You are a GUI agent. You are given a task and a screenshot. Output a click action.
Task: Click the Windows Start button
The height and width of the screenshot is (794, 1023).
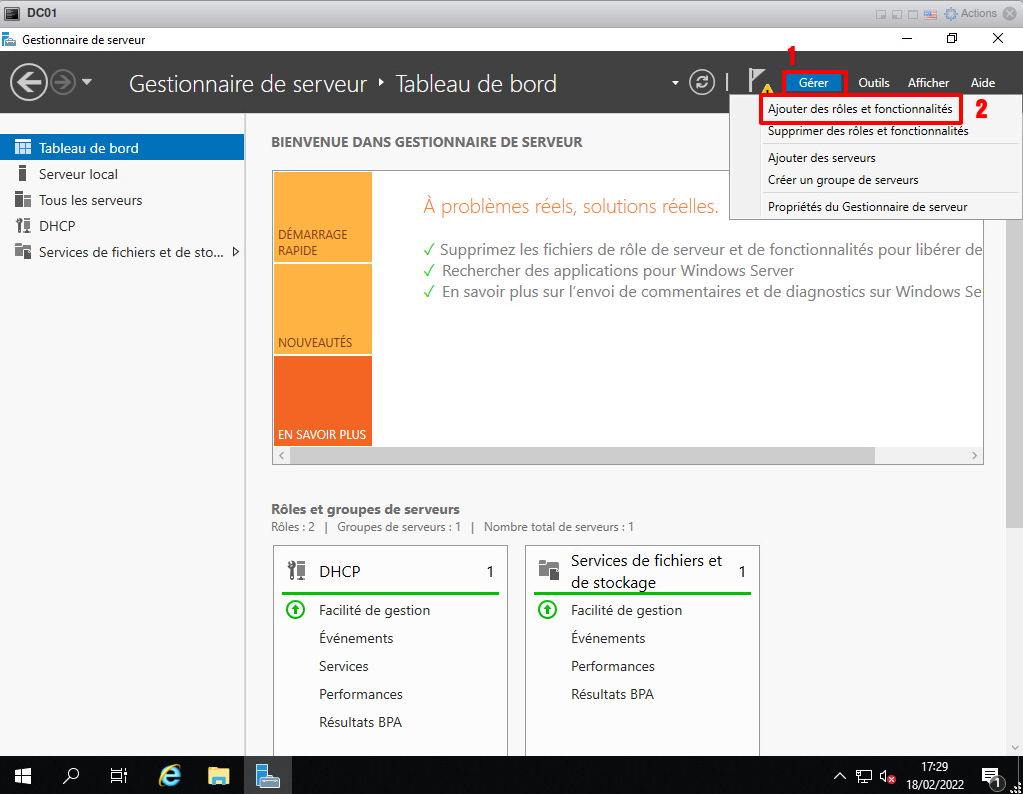tap(23, 775)
